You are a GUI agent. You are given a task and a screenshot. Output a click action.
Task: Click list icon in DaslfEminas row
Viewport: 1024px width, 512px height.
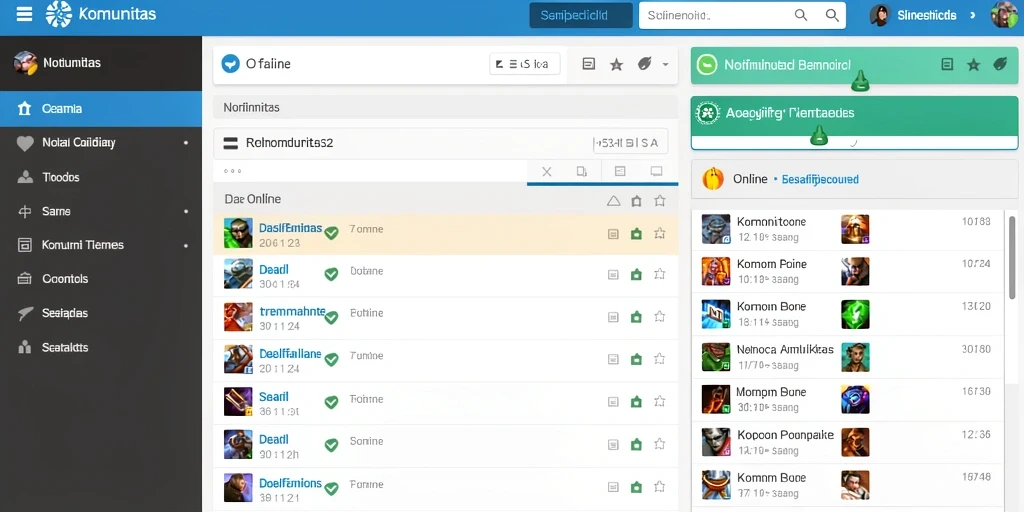(x=613, y=234)
